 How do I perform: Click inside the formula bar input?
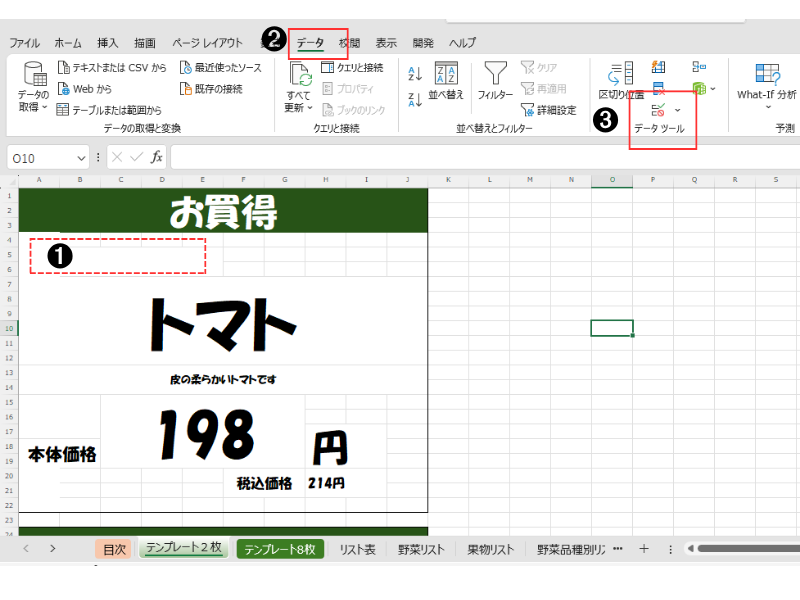[480, 158]
